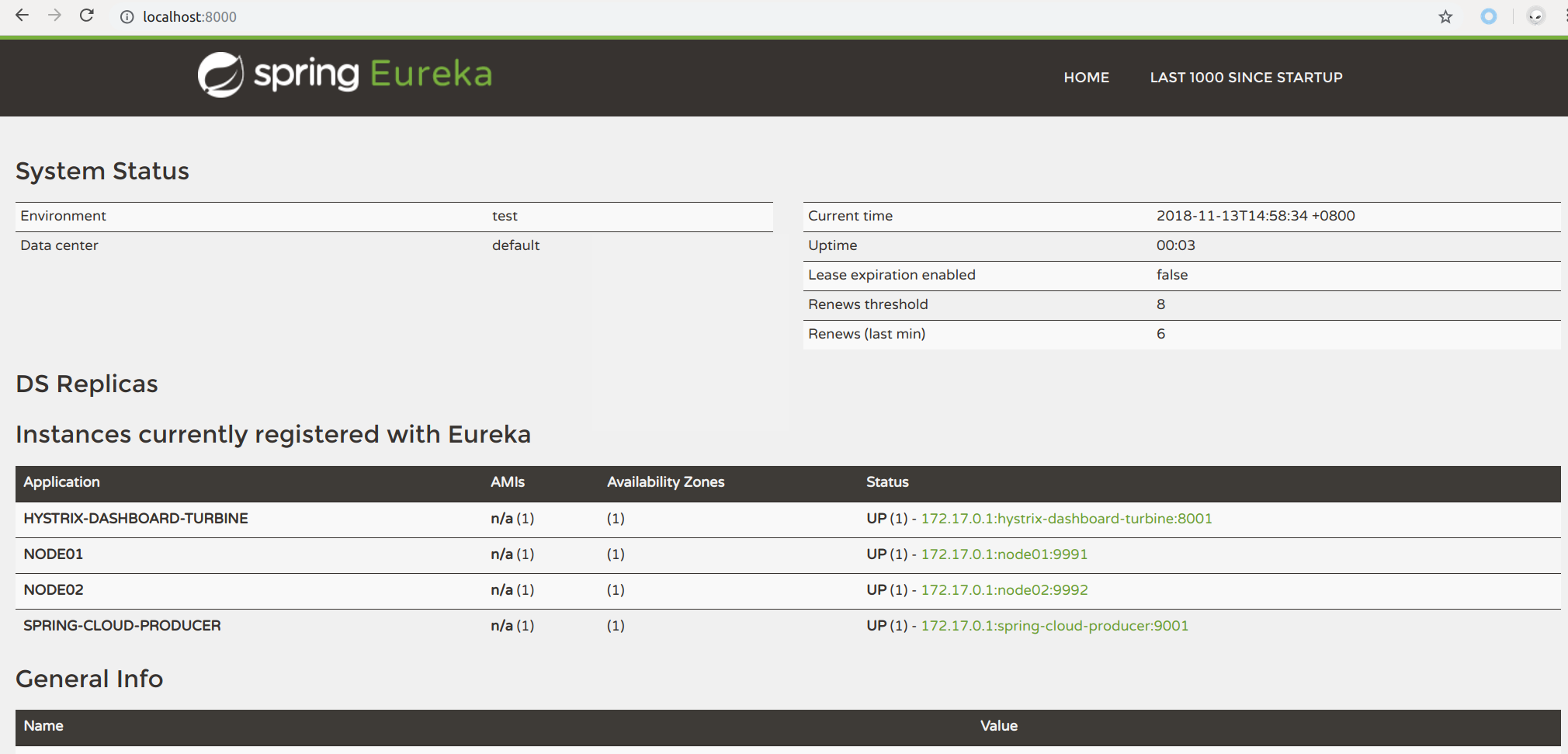Click the Instances currently registered with Eureka heading

pos(273,434)
